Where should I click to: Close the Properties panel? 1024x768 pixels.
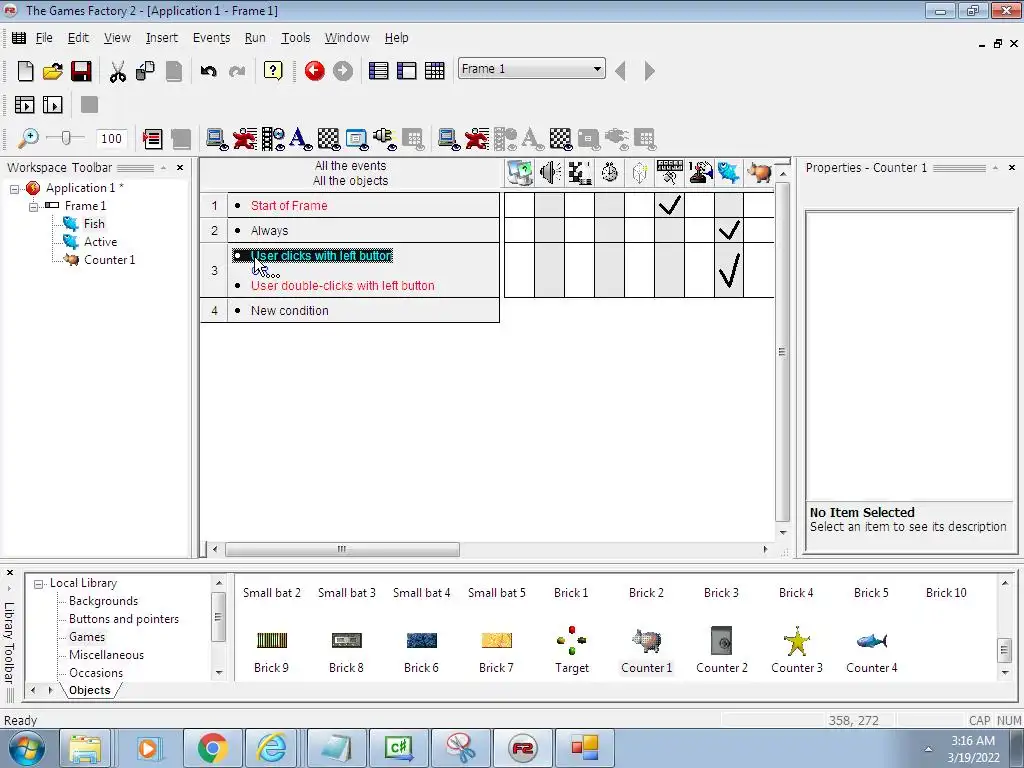coord(1012,168)
